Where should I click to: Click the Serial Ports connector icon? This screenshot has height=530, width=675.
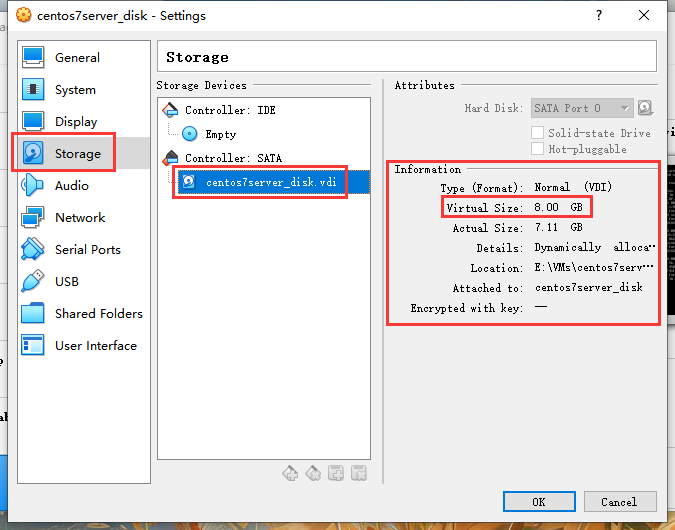[x=33, y=249]
